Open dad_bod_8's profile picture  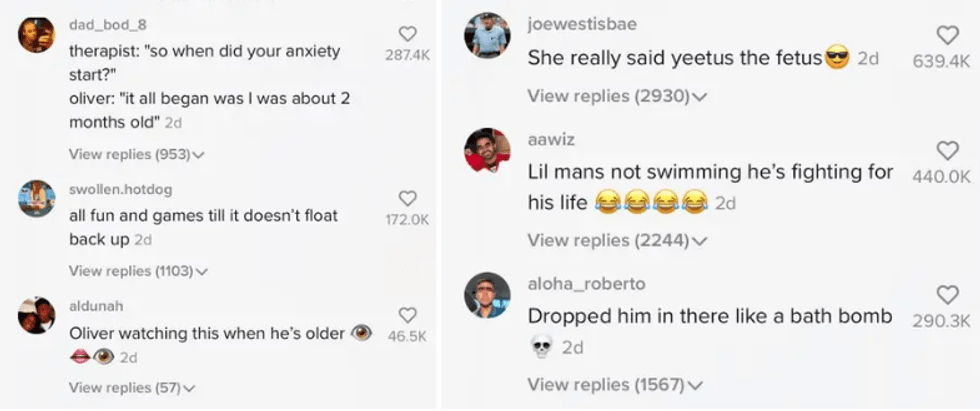pos(37,35)
